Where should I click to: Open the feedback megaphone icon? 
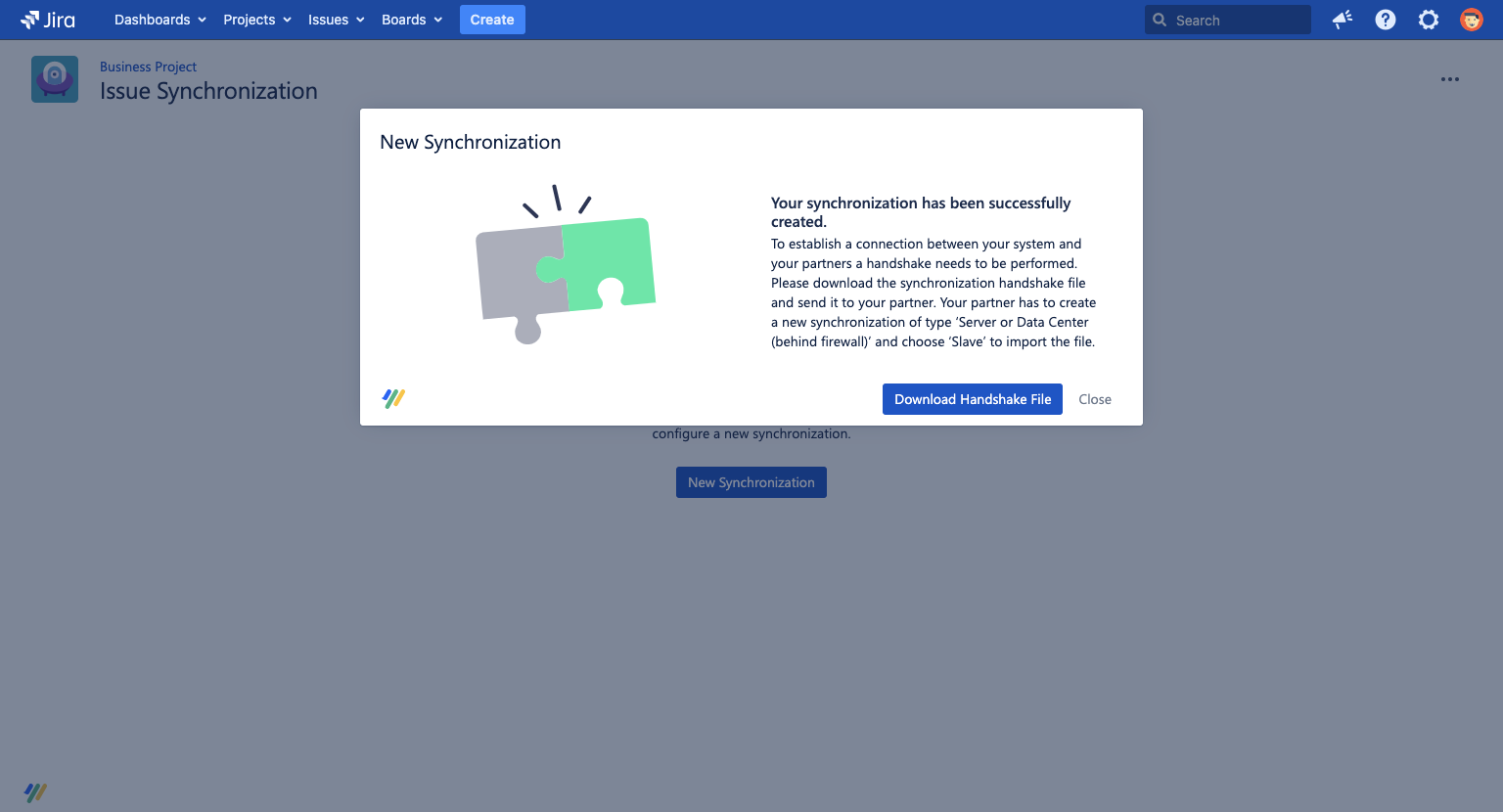coord(1342,20)
